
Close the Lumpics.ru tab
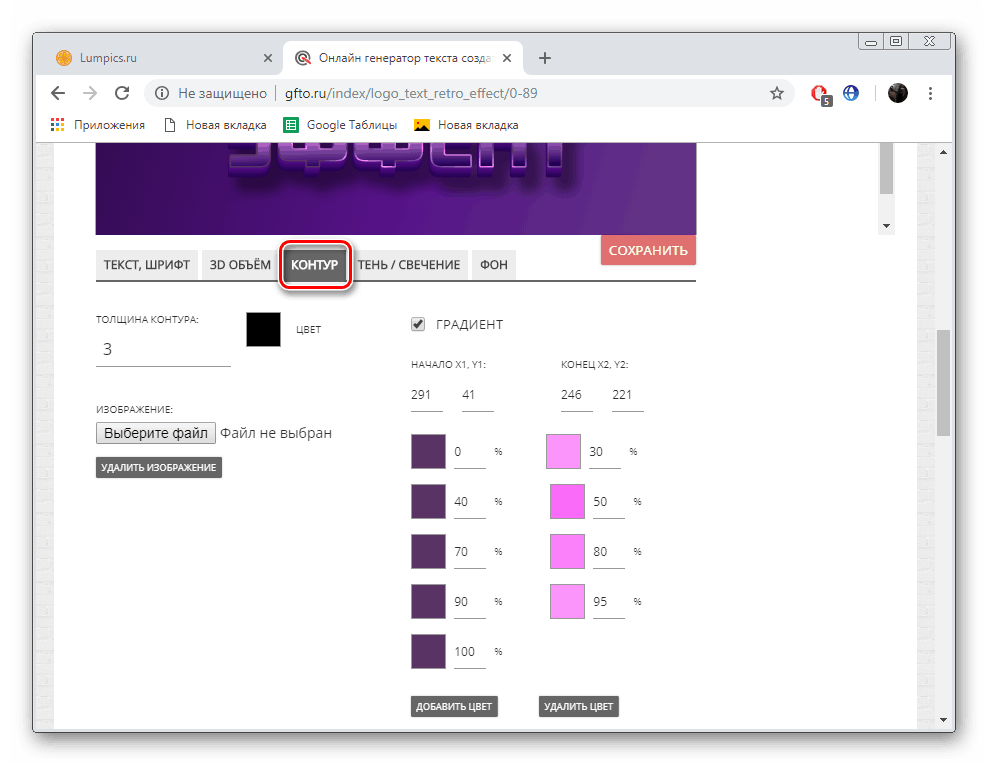point(268,58)
